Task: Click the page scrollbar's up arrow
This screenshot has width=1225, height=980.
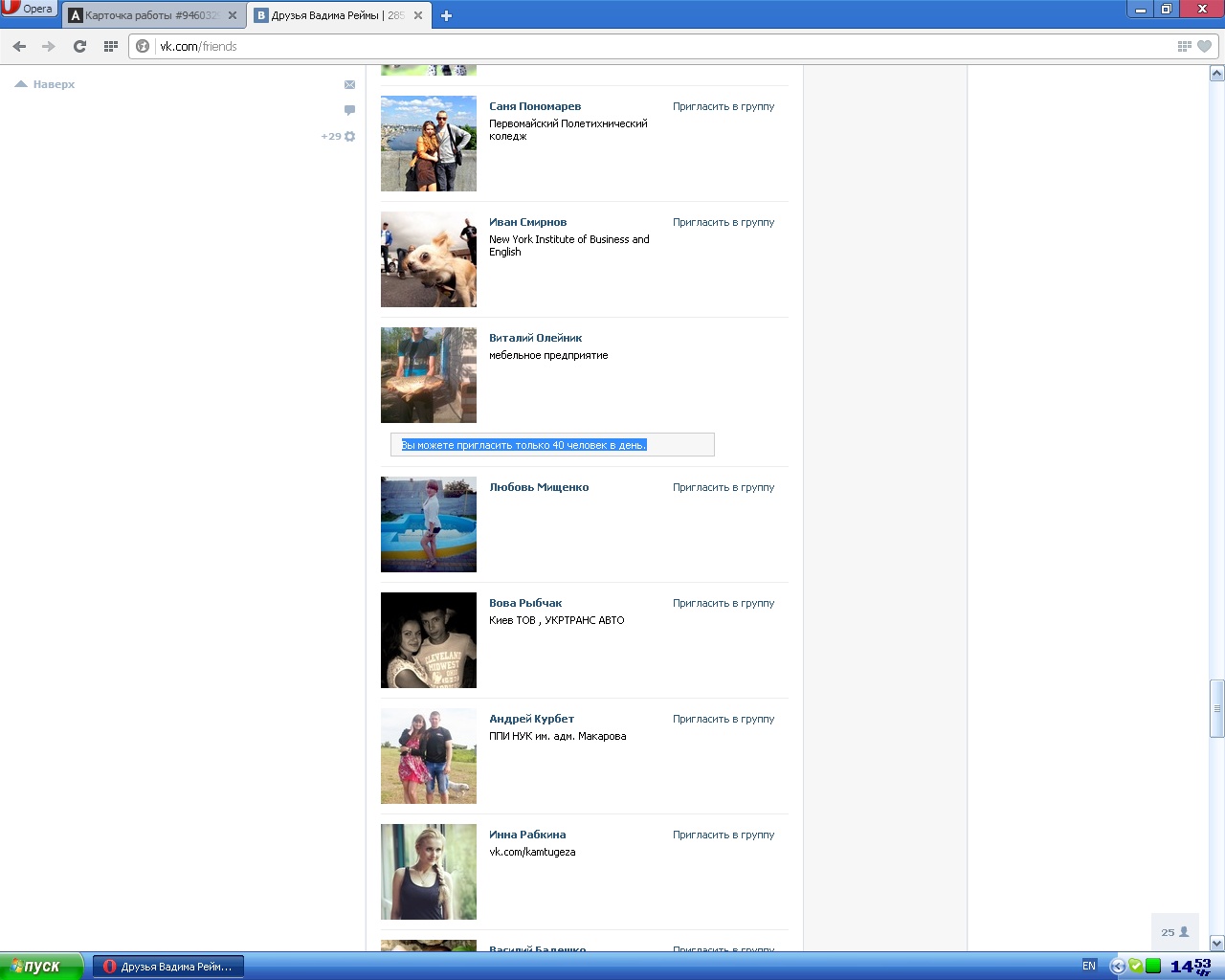Action: (1217, 73)
